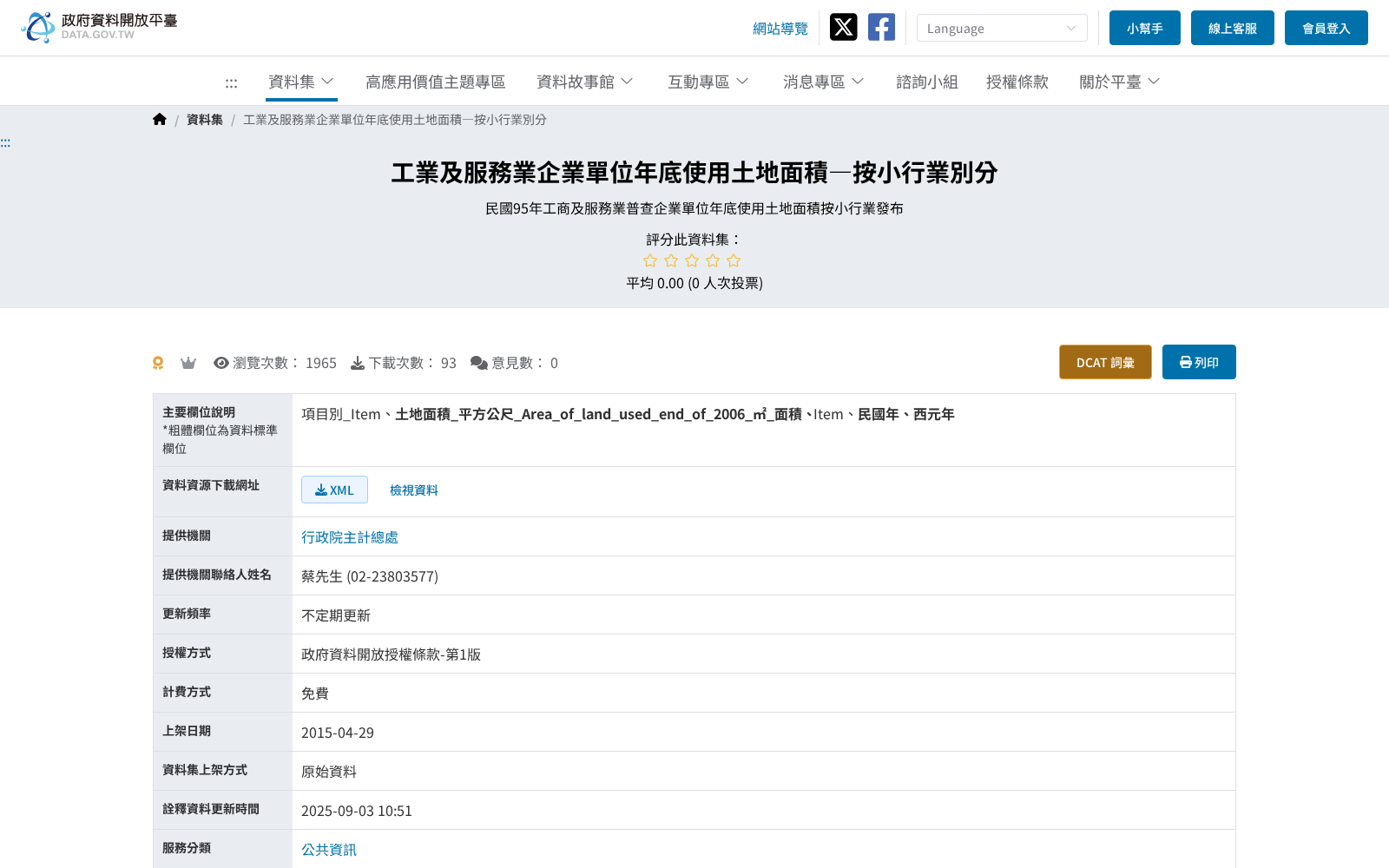Click the 列印 print button

[x=1199, y=362]
